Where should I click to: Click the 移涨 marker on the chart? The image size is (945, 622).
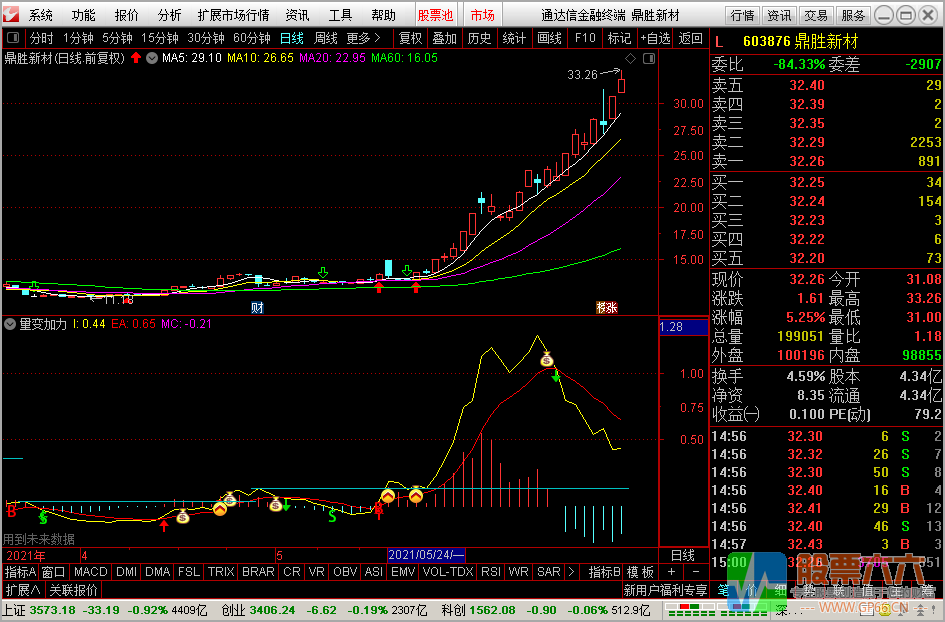(606, 308)
